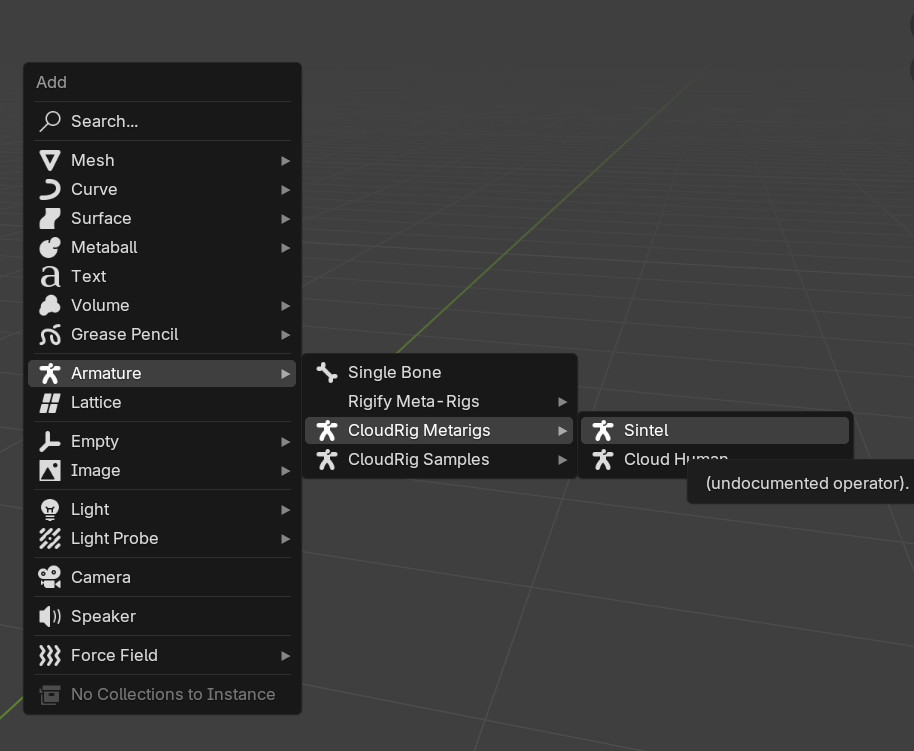Open the Rigify Meta-Rigs submenu
Image resolution: width=914 pixels, height=751 pixels.
(439, 402)
